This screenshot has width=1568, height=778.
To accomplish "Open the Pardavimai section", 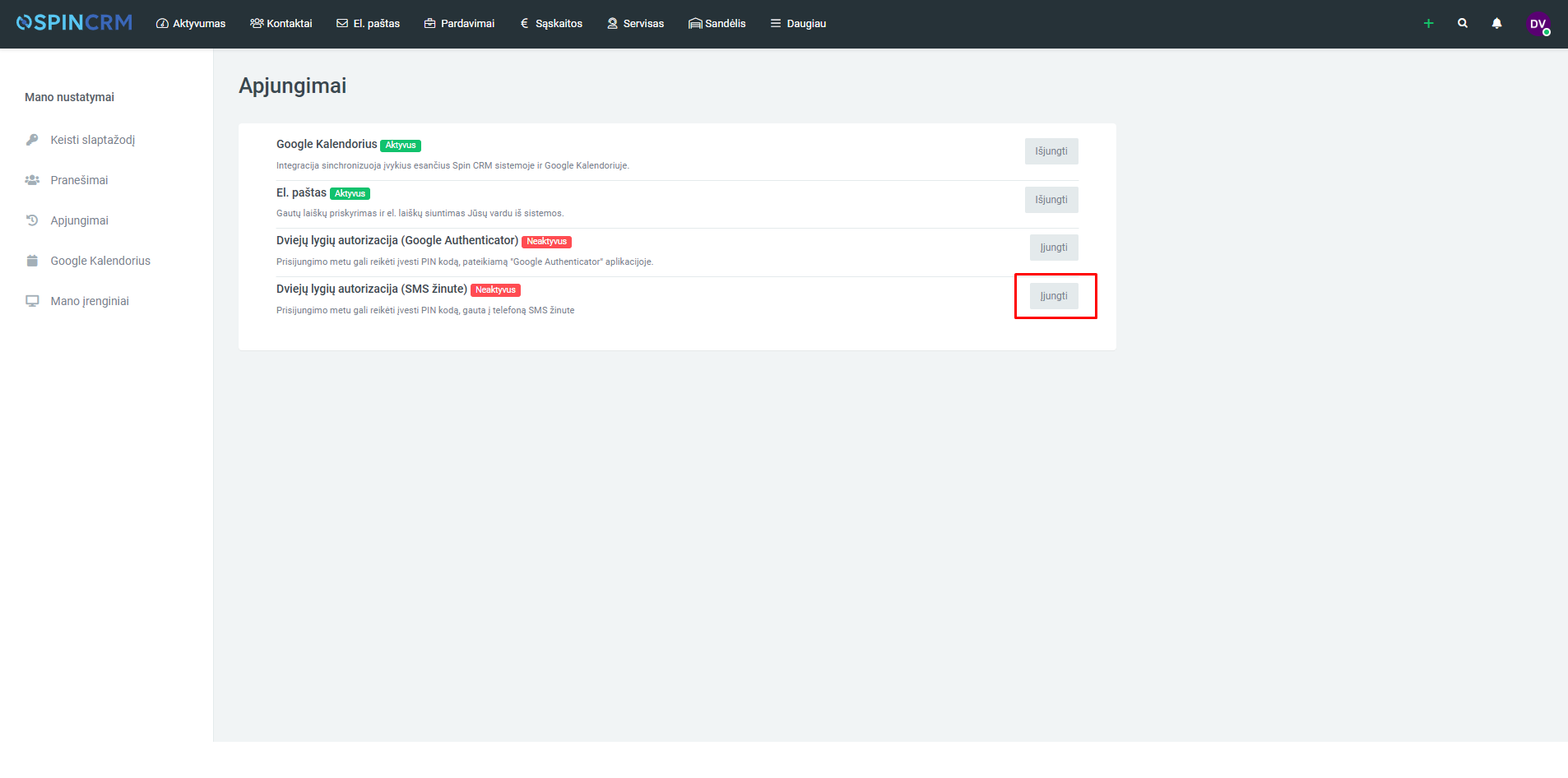I will pyautogui.click(x=459, y=24).
